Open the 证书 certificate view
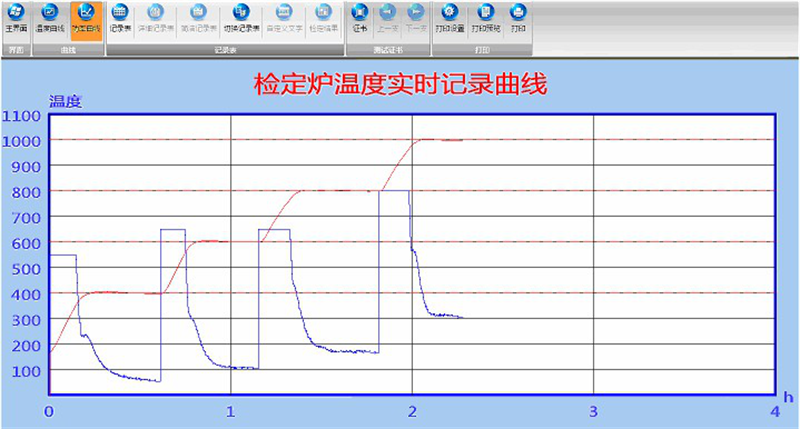The image size is (800, 429). pyautogui.click(x=361, y=18)
